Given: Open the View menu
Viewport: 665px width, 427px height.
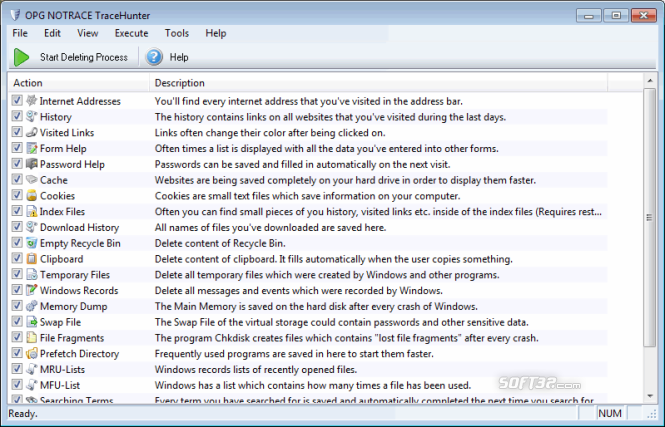Looking at the screenshot, I should 87,33.
